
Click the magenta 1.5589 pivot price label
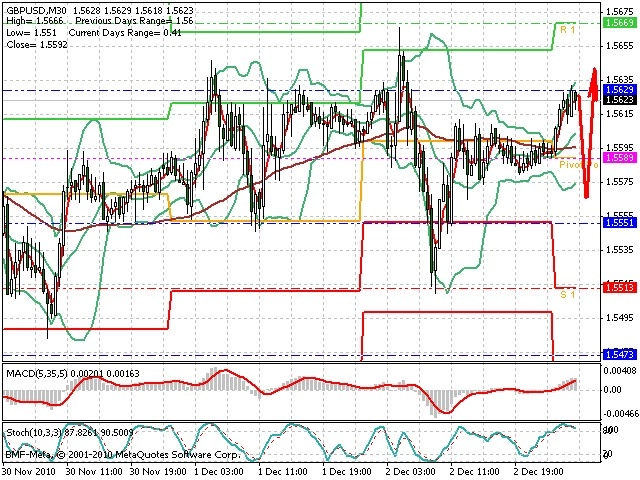(620, 158)
